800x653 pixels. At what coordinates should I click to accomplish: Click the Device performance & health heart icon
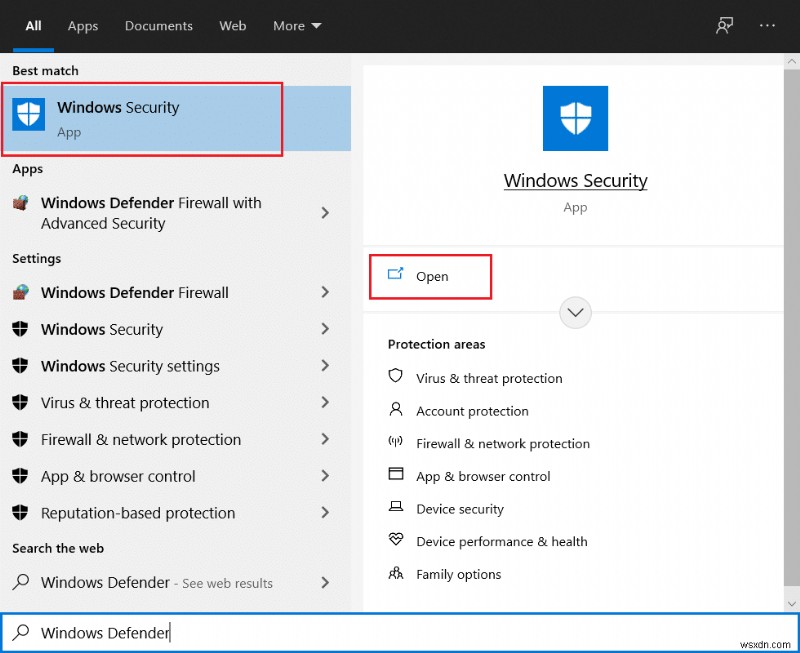click(x=396, y=541)
